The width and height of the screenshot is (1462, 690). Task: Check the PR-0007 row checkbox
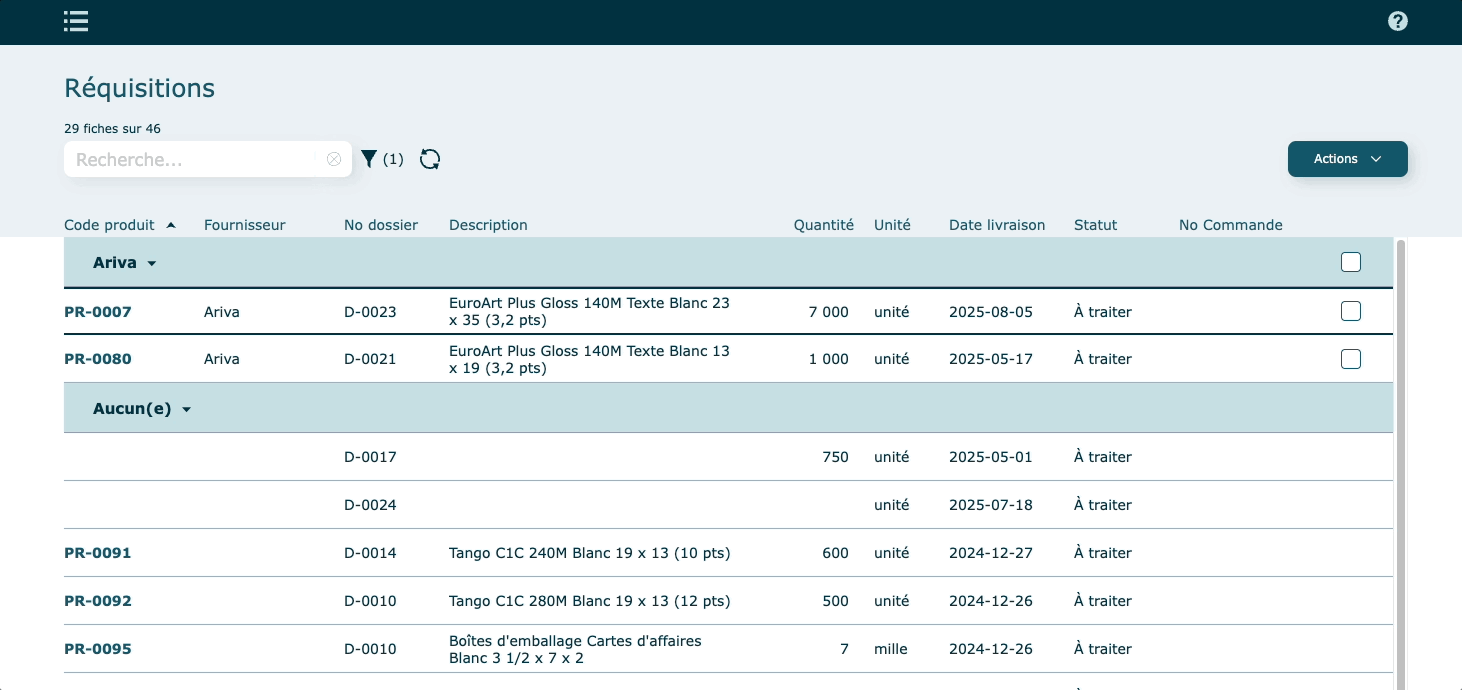[1350, 311]
